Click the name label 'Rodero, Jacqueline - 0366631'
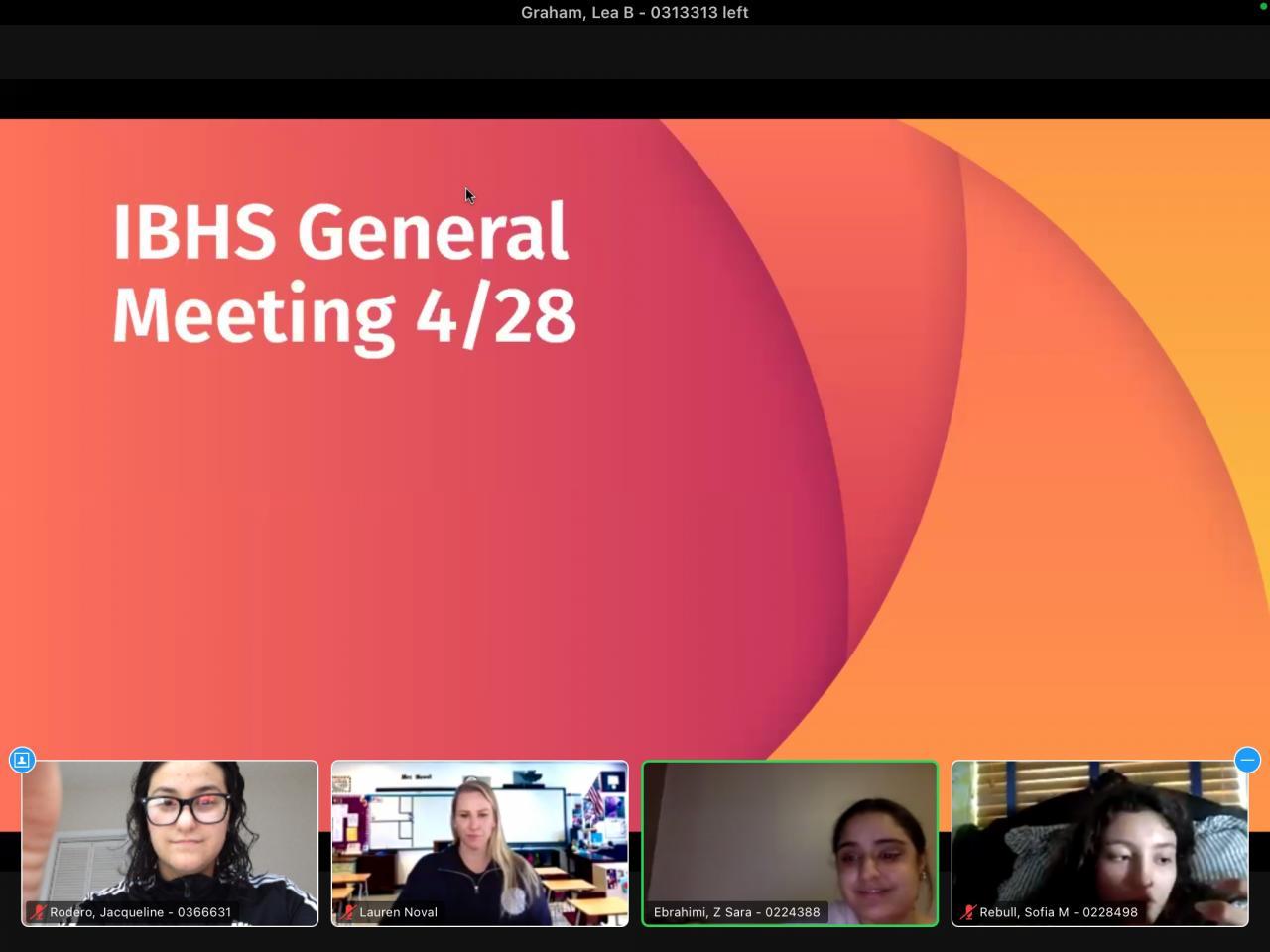Viewport: 1270px width, 952px height. coord(141,912)
